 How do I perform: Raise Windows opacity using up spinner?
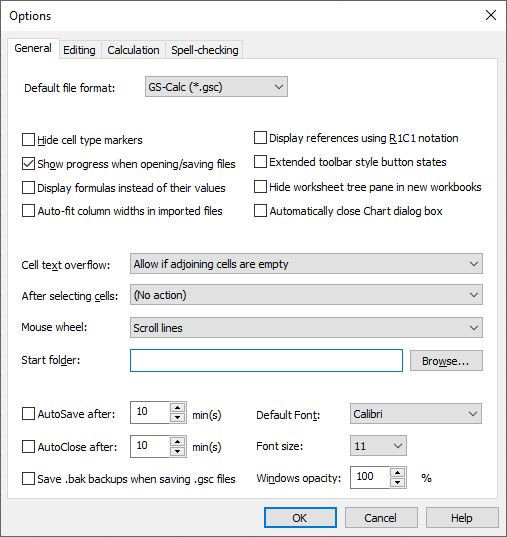[x=397, y=473]
